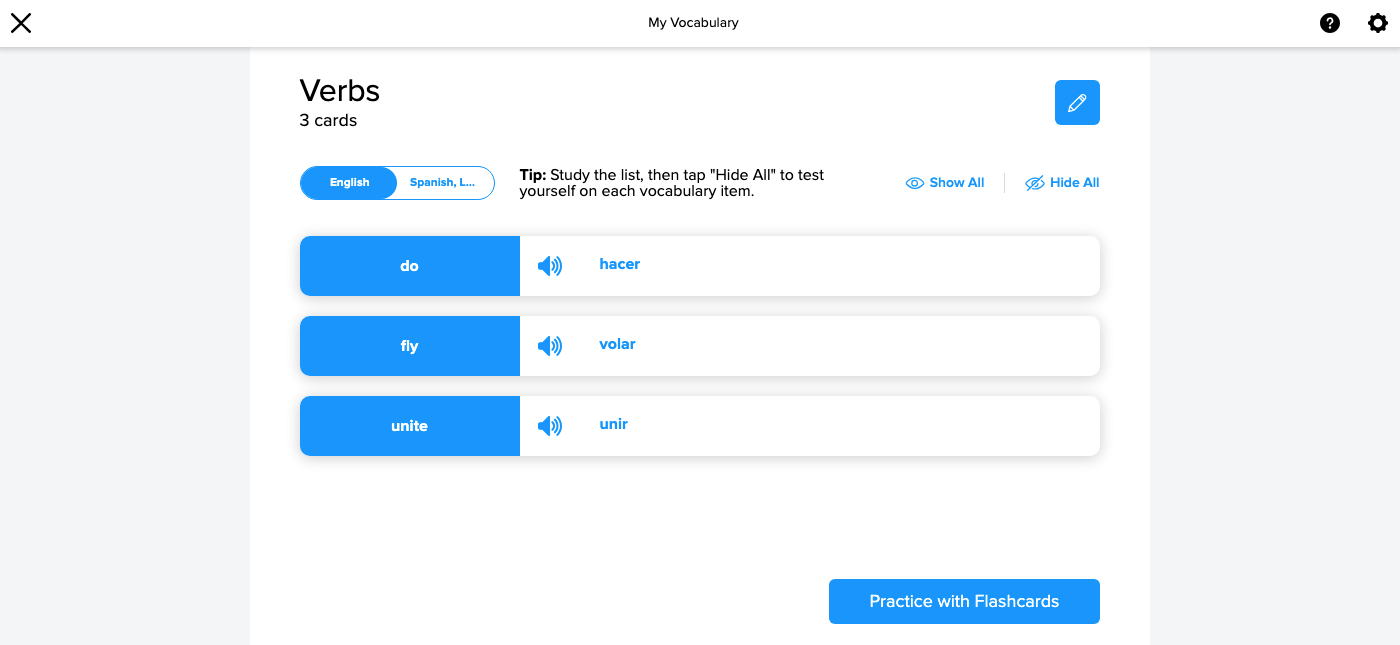Click the translation word unir
1400x645 pixels.
(613, 424)
